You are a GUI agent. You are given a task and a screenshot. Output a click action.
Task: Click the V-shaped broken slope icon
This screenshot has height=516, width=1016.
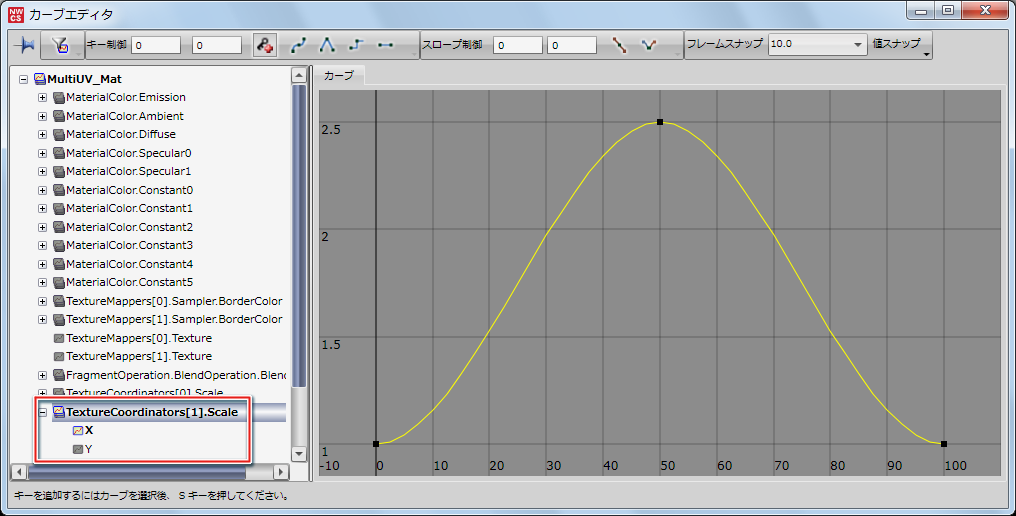coord(649,45)
